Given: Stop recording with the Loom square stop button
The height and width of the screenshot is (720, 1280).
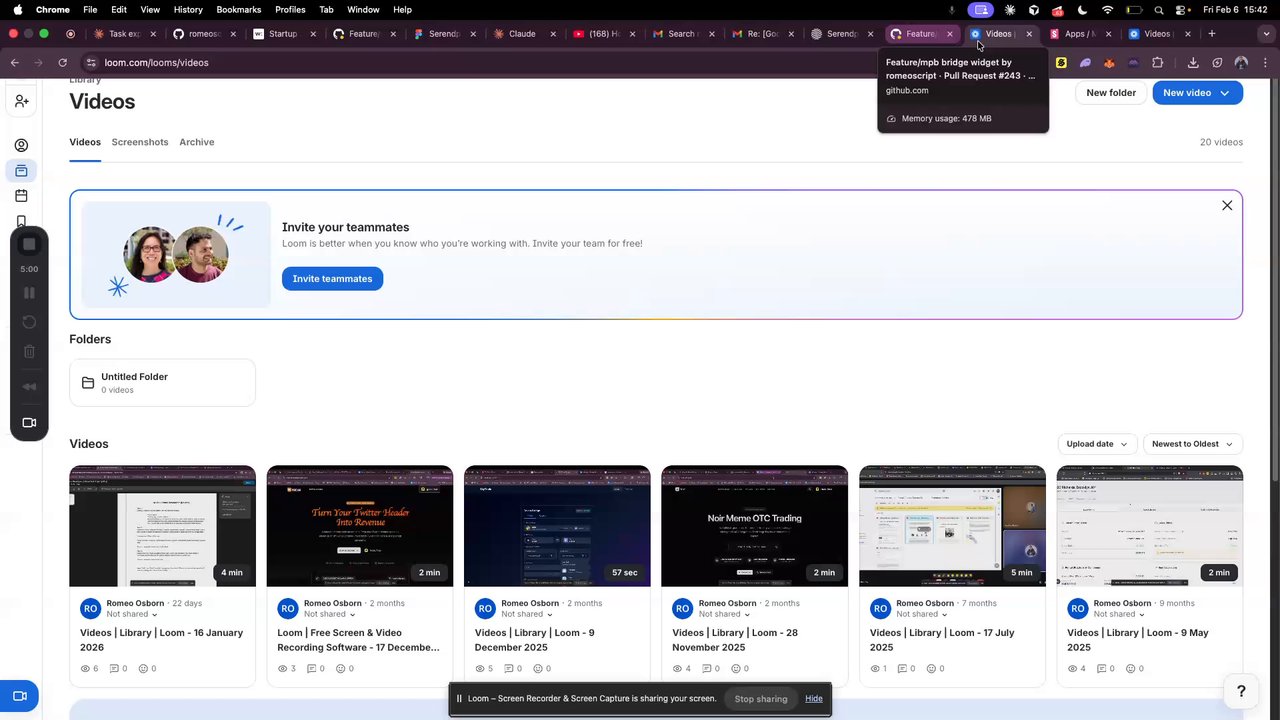Looking at the screenshot, I should pos(29,244).
